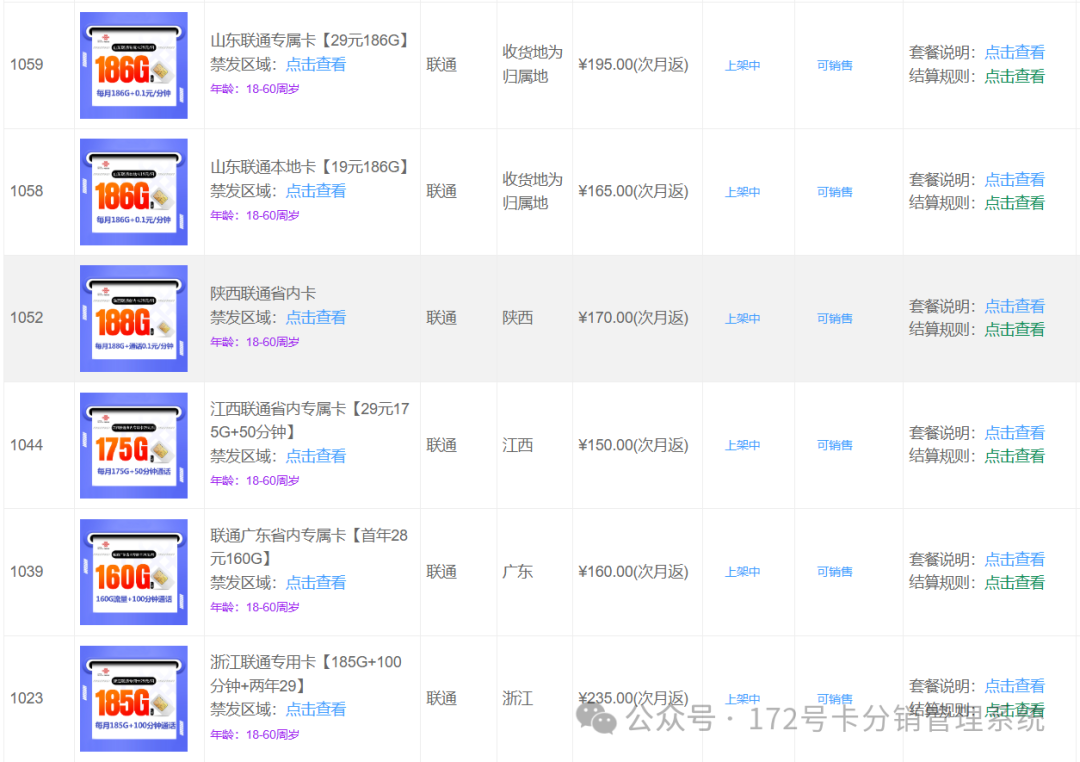
Task: Select the 江西联通 175G card image
Action: (x=134, y=445)
